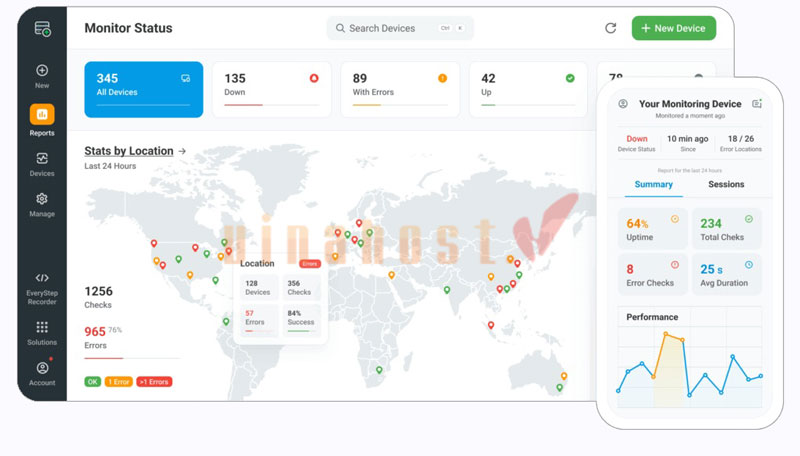The width and height of the screenshot is (800, 456).
Task: Click the refresh icon
Action: [611, 28]
